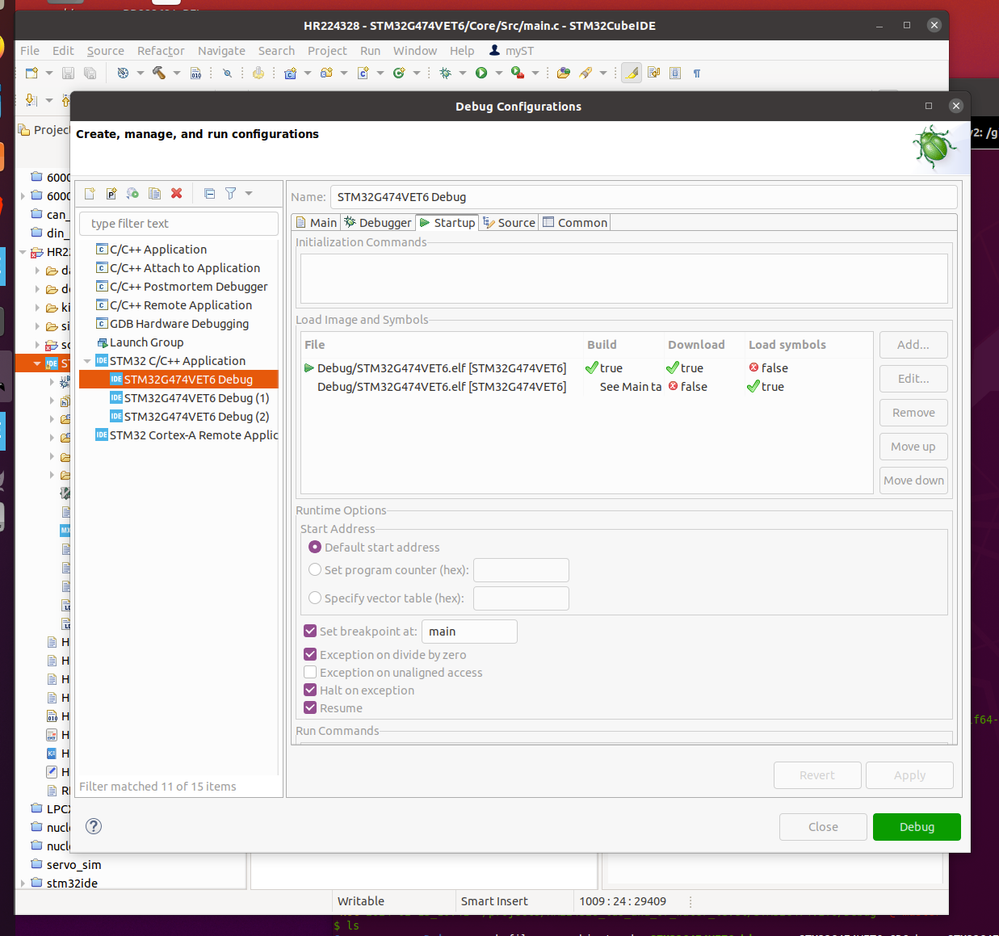Viewport: 999px width, 936px height.
Task: Export the selected launch configuration
Action: tap(133, 194)
